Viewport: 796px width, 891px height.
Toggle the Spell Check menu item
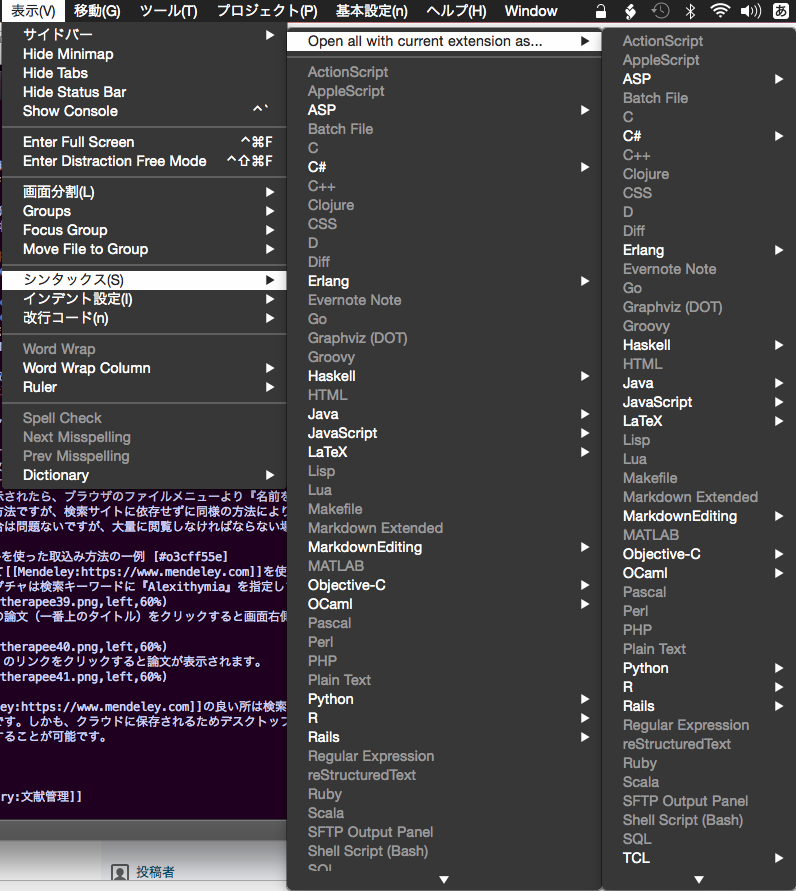(x=144, y=418)
